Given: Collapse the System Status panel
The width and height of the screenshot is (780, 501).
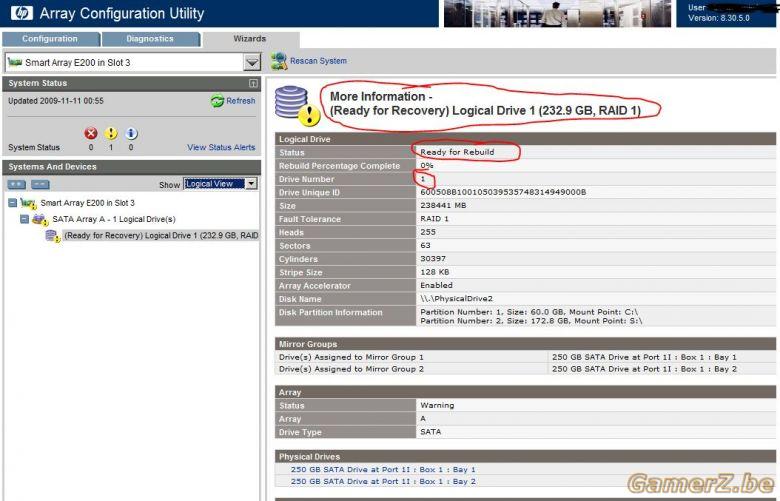Looking at the screenshot, I should coord(253,83).
